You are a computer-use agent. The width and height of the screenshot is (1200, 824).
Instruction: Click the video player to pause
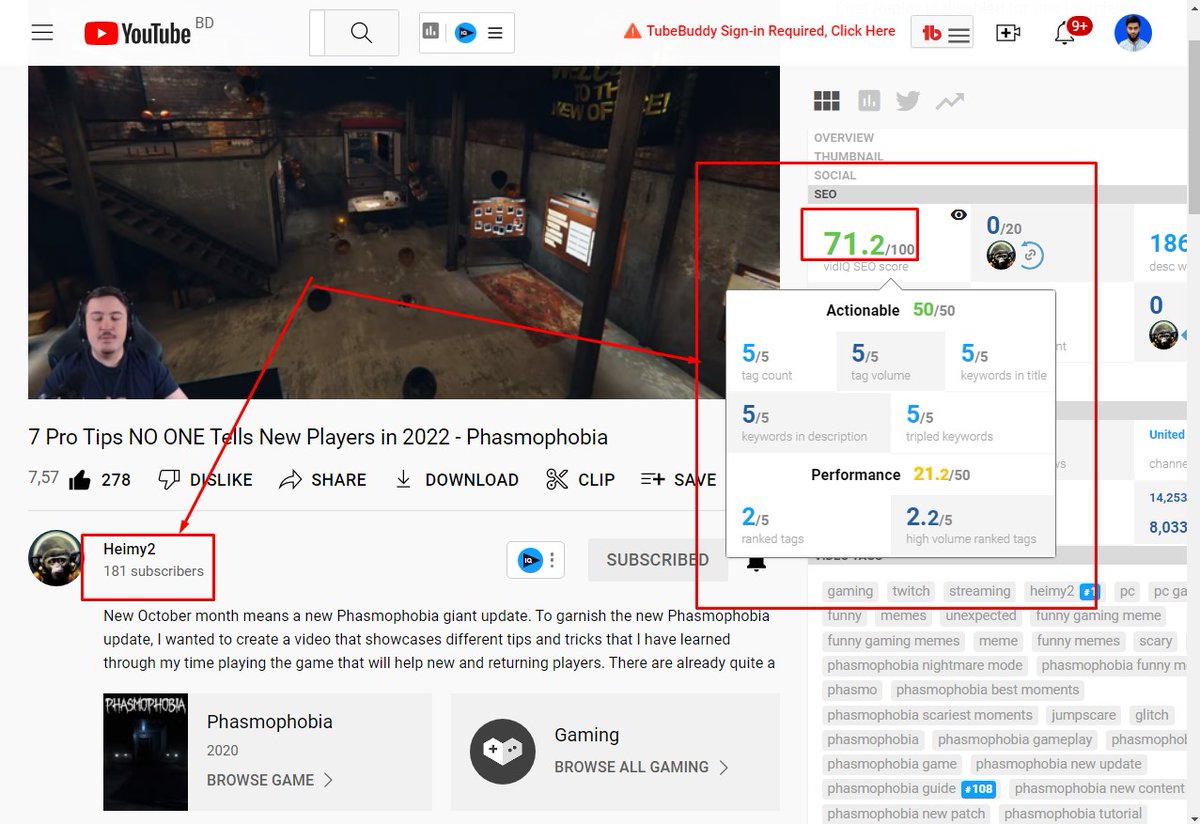404,232
